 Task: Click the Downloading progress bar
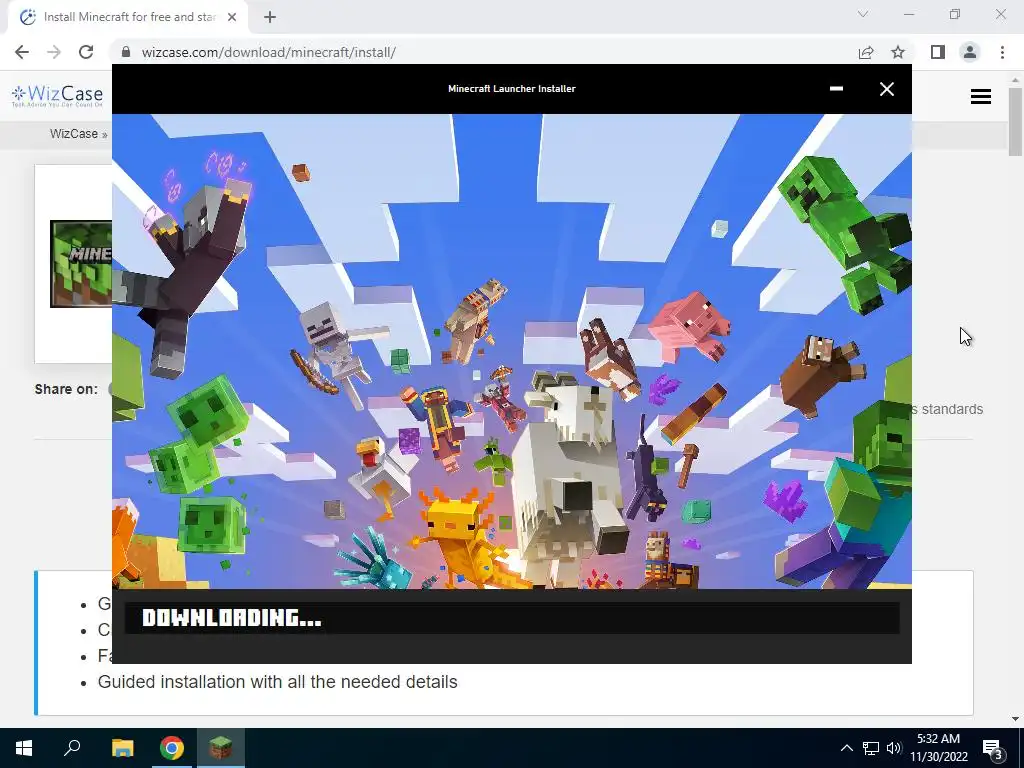tap(512, 618)
